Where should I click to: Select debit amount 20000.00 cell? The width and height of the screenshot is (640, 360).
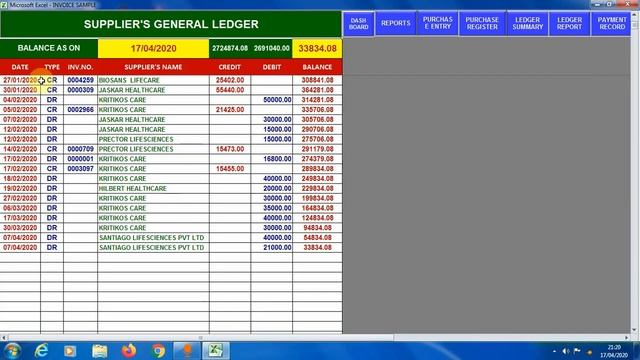tap(272, 189)
